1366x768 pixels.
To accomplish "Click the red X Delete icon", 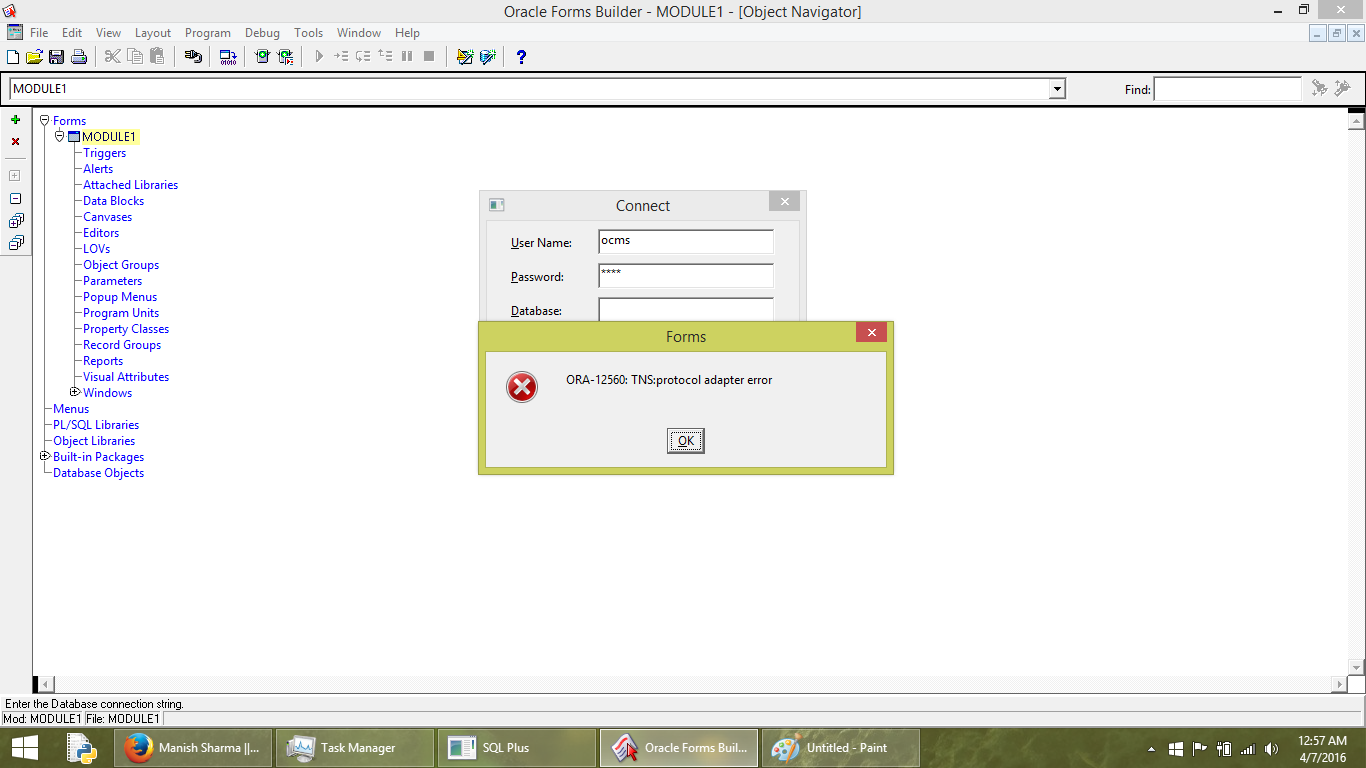I will pyautogui.click(x=15, y=142).
